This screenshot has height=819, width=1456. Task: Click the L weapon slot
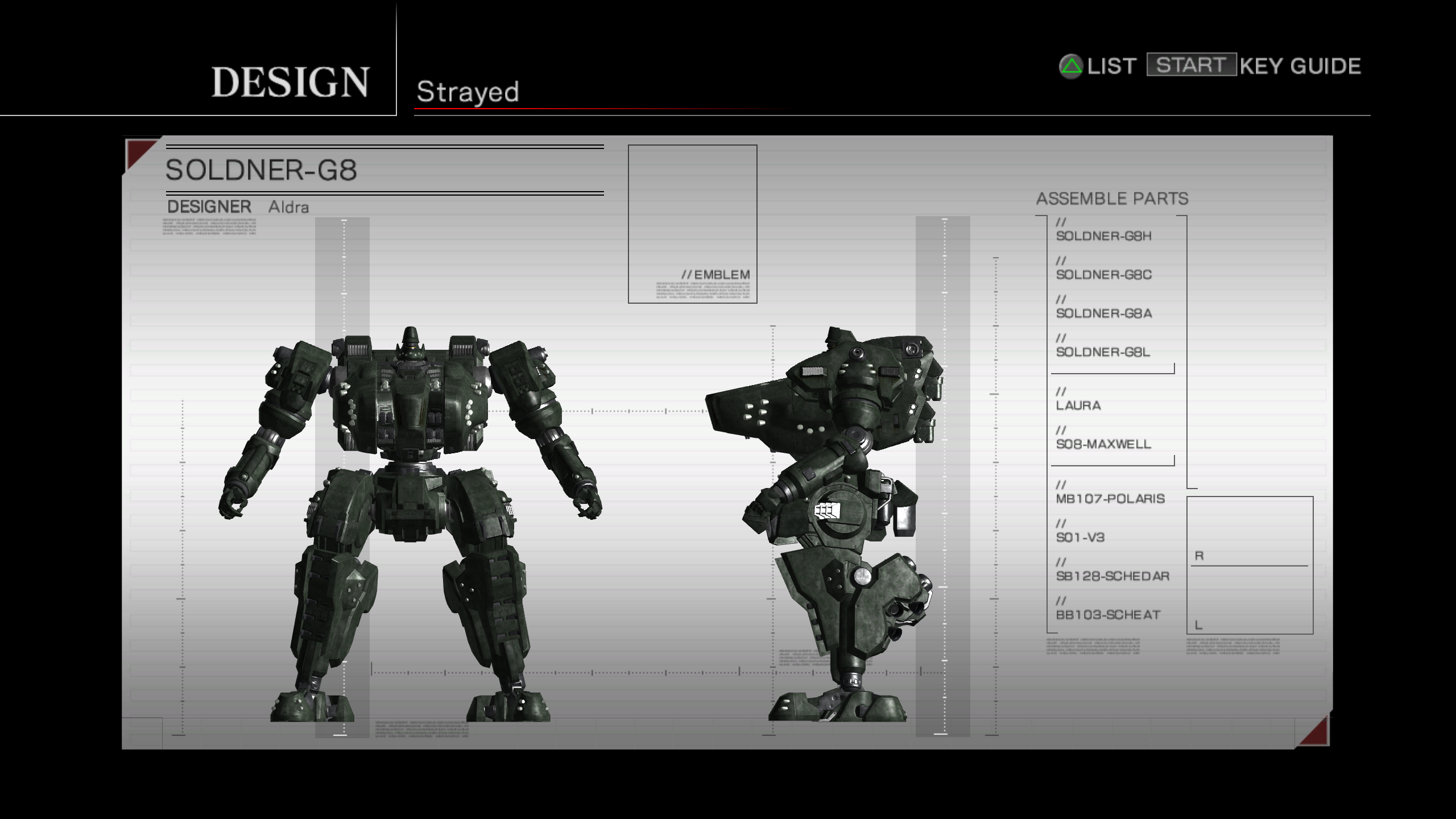pyautogui.click(x=1250, y=599)
